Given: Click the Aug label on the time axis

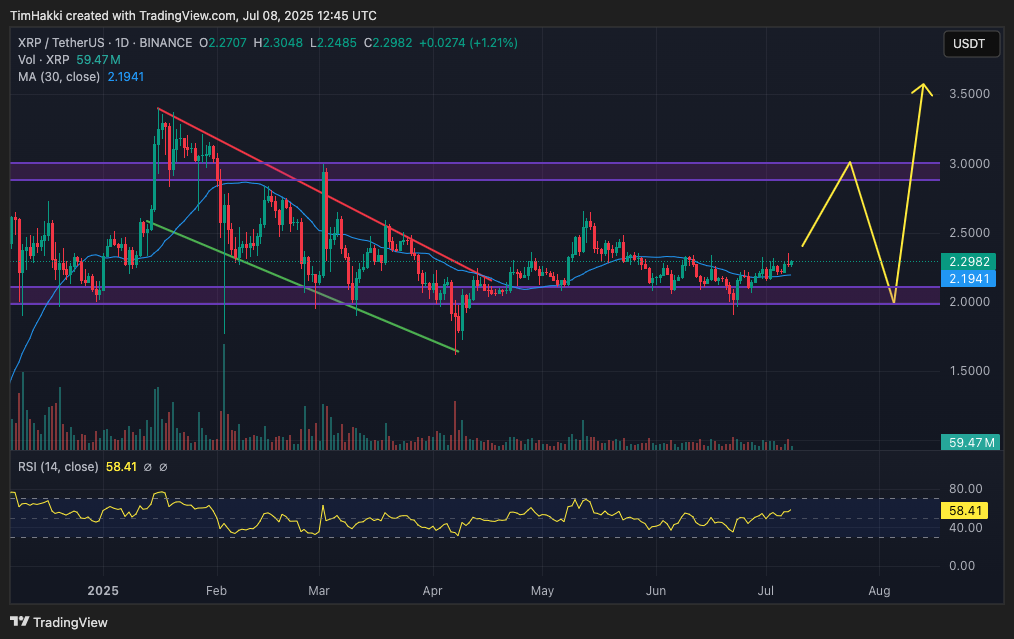Looking at the screenshot, I should (x=879, y=591).
